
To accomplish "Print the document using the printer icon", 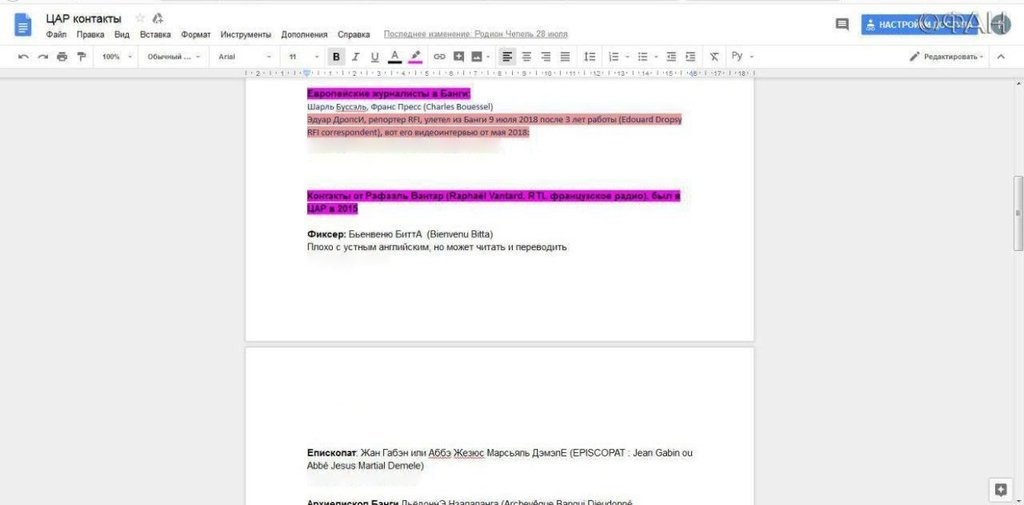I will (62, 57).
